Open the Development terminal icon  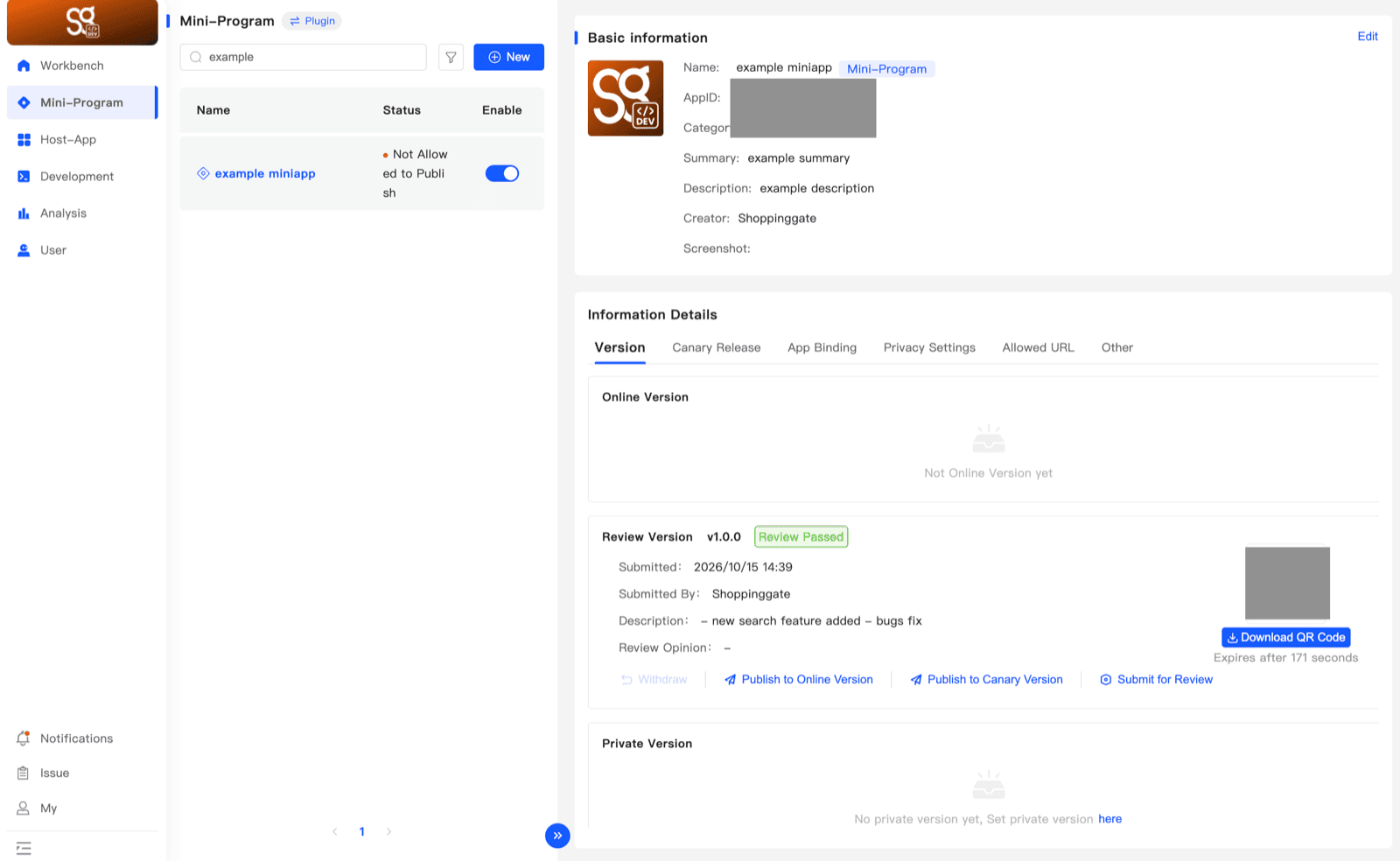click(24, 176)
